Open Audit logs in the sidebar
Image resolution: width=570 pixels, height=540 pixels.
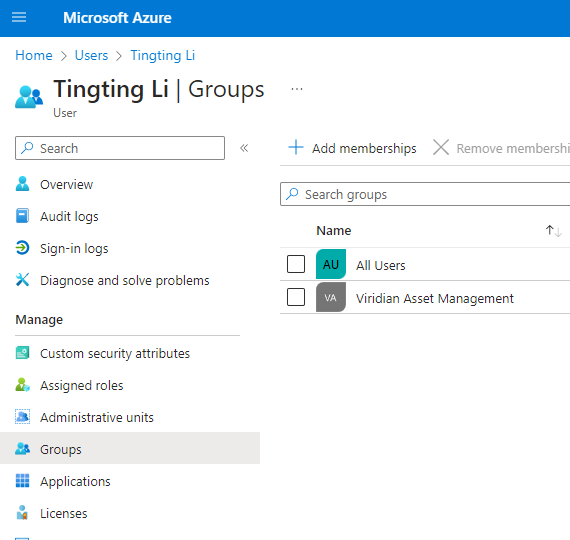coord(69,216)
